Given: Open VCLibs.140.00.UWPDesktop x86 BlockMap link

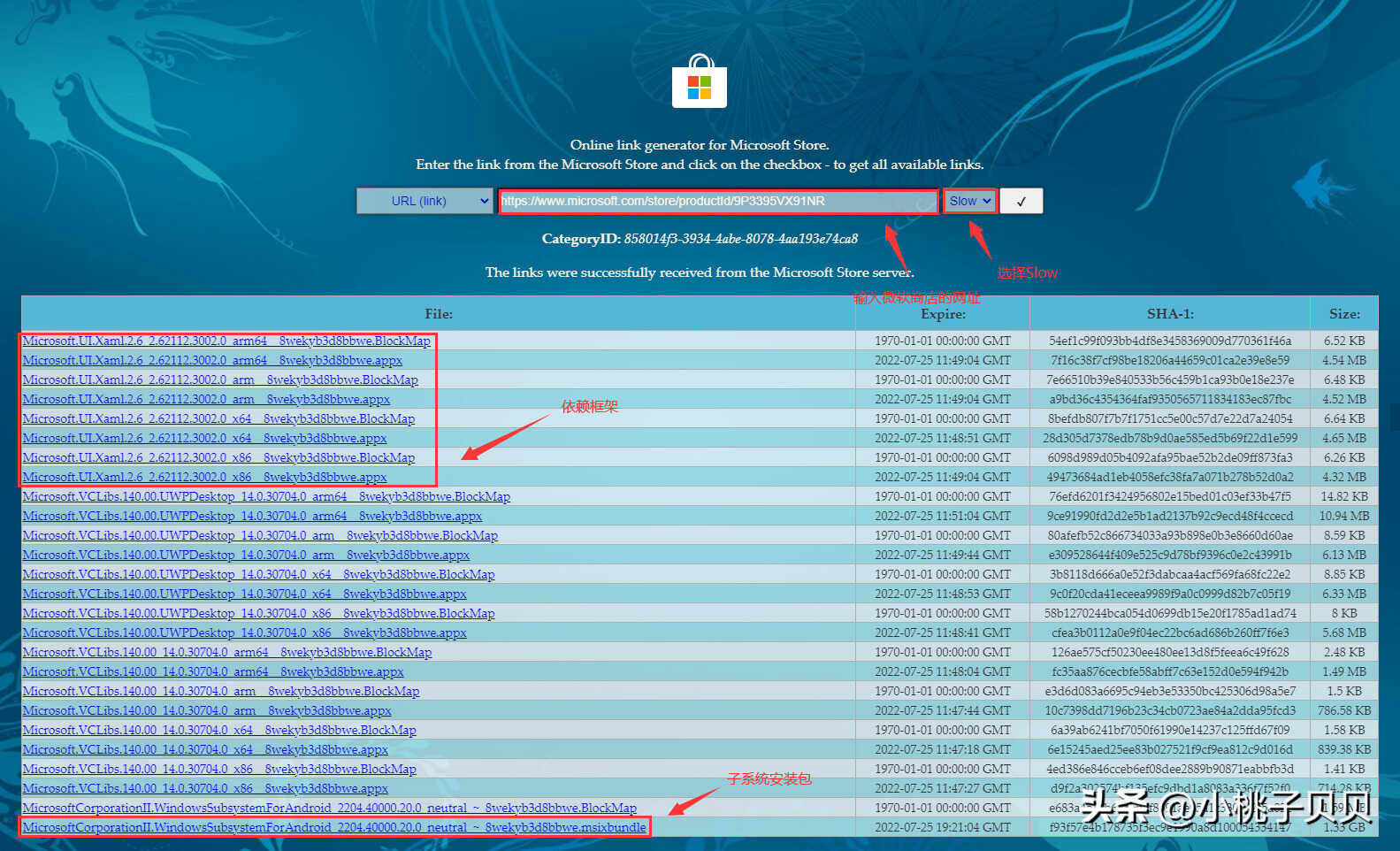Looking at the screenshot, I should click(258, 613).
